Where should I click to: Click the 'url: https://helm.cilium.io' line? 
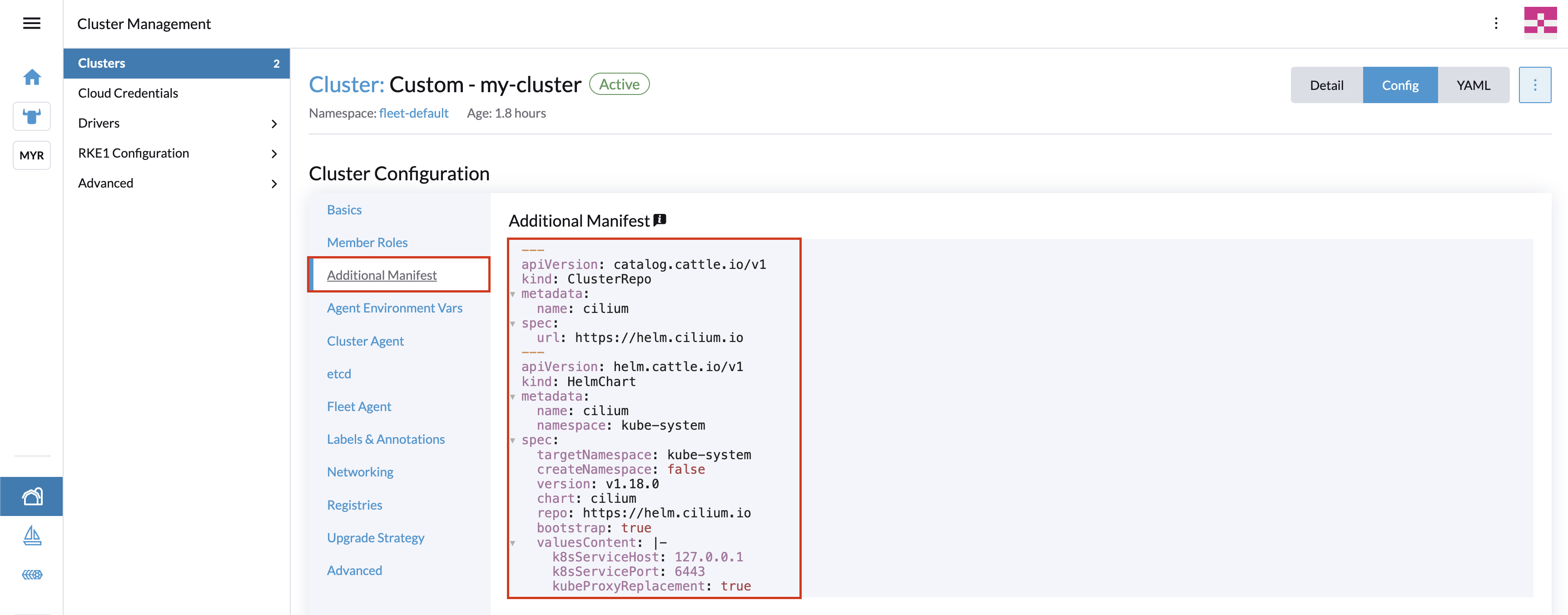tap(639, 337)
